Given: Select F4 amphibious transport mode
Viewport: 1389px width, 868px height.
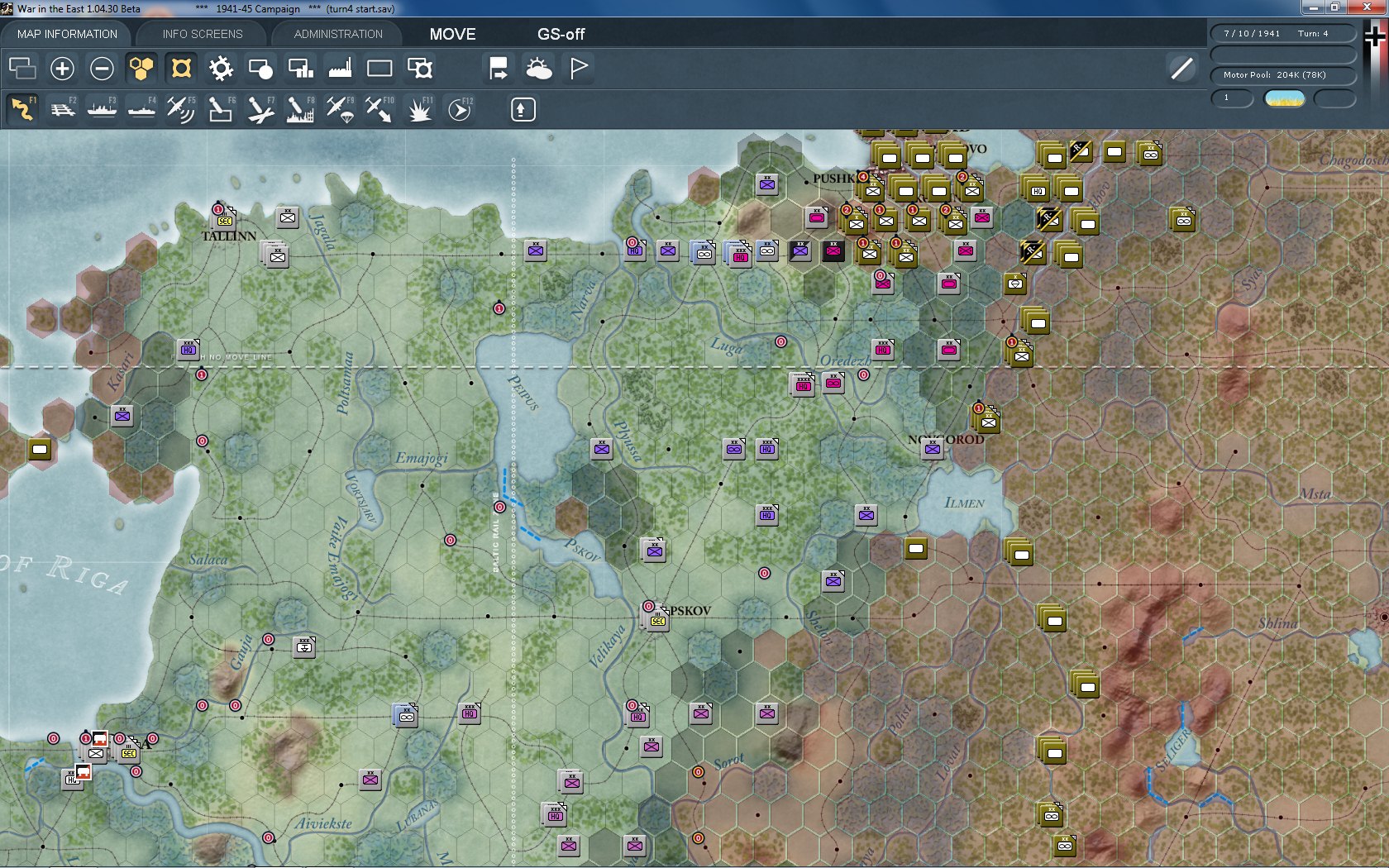Looking at the screenshot, I should click(x=141, y=109).
